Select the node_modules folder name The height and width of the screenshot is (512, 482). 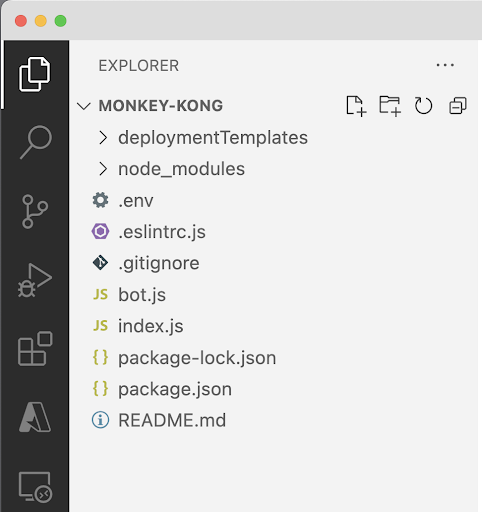click(182, 169)
